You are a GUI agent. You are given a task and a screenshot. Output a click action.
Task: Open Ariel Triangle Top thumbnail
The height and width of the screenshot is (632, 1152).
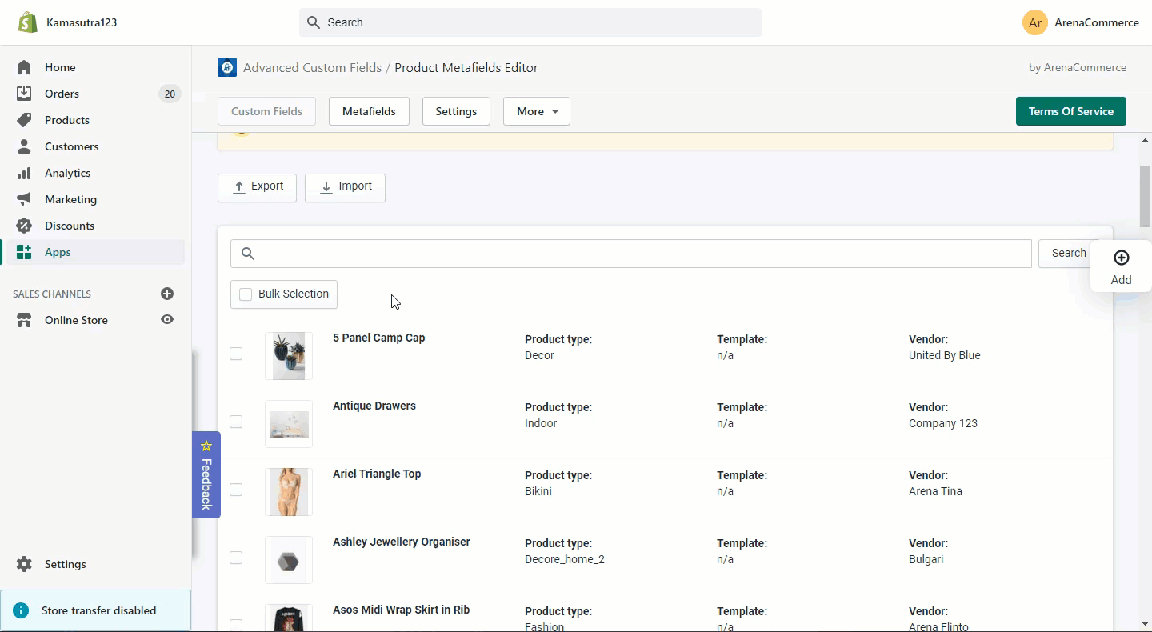coord(289,492)
